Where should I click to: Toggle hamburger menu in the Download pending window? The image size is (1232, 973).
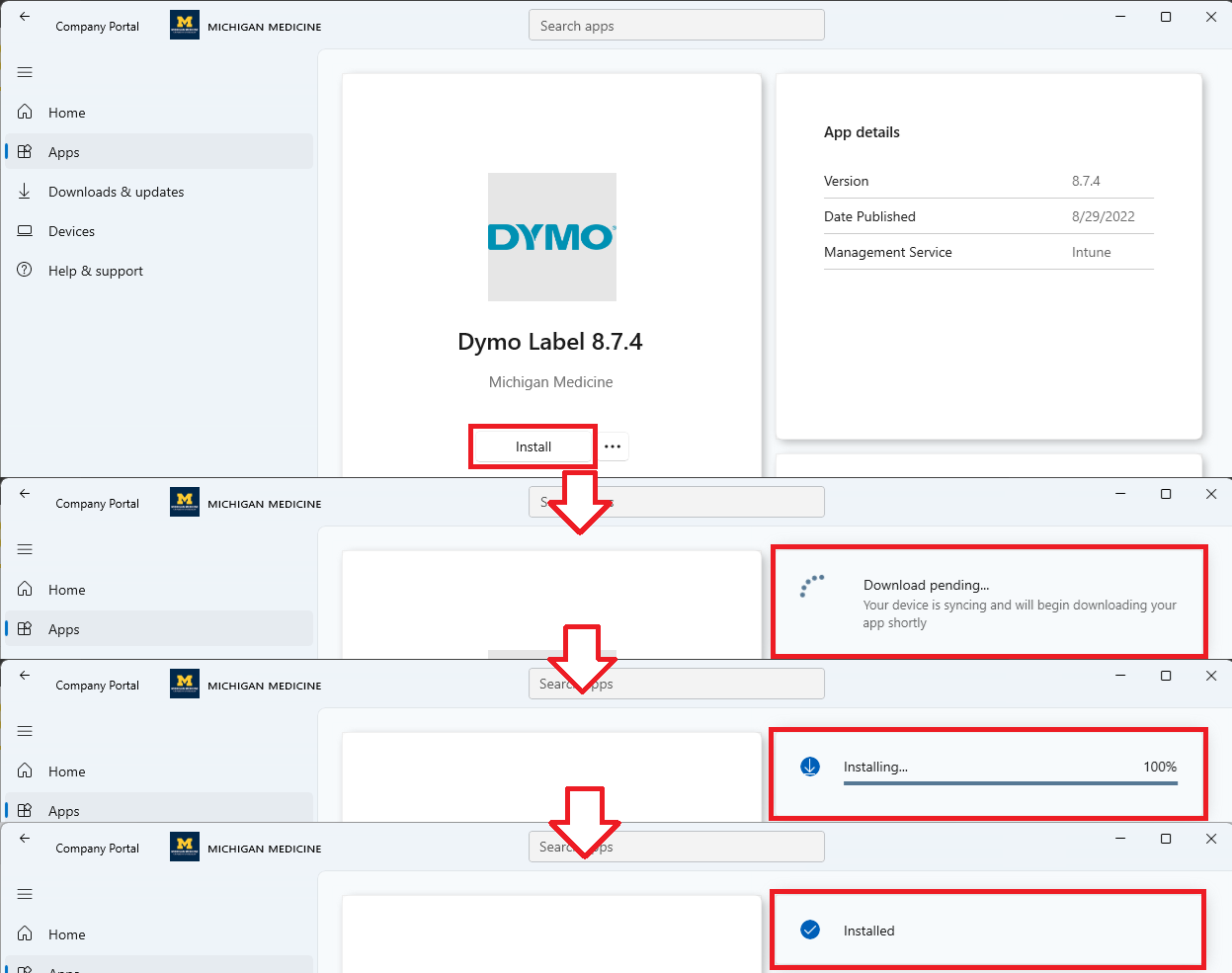click(x=25, y=549)
